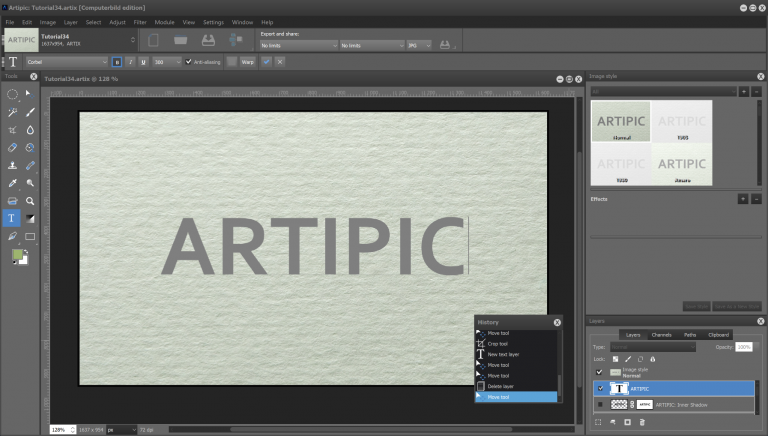This screenshot has width=768, height=436.
Task: Open the Corbel font dropdown
Action: [68, 61]
